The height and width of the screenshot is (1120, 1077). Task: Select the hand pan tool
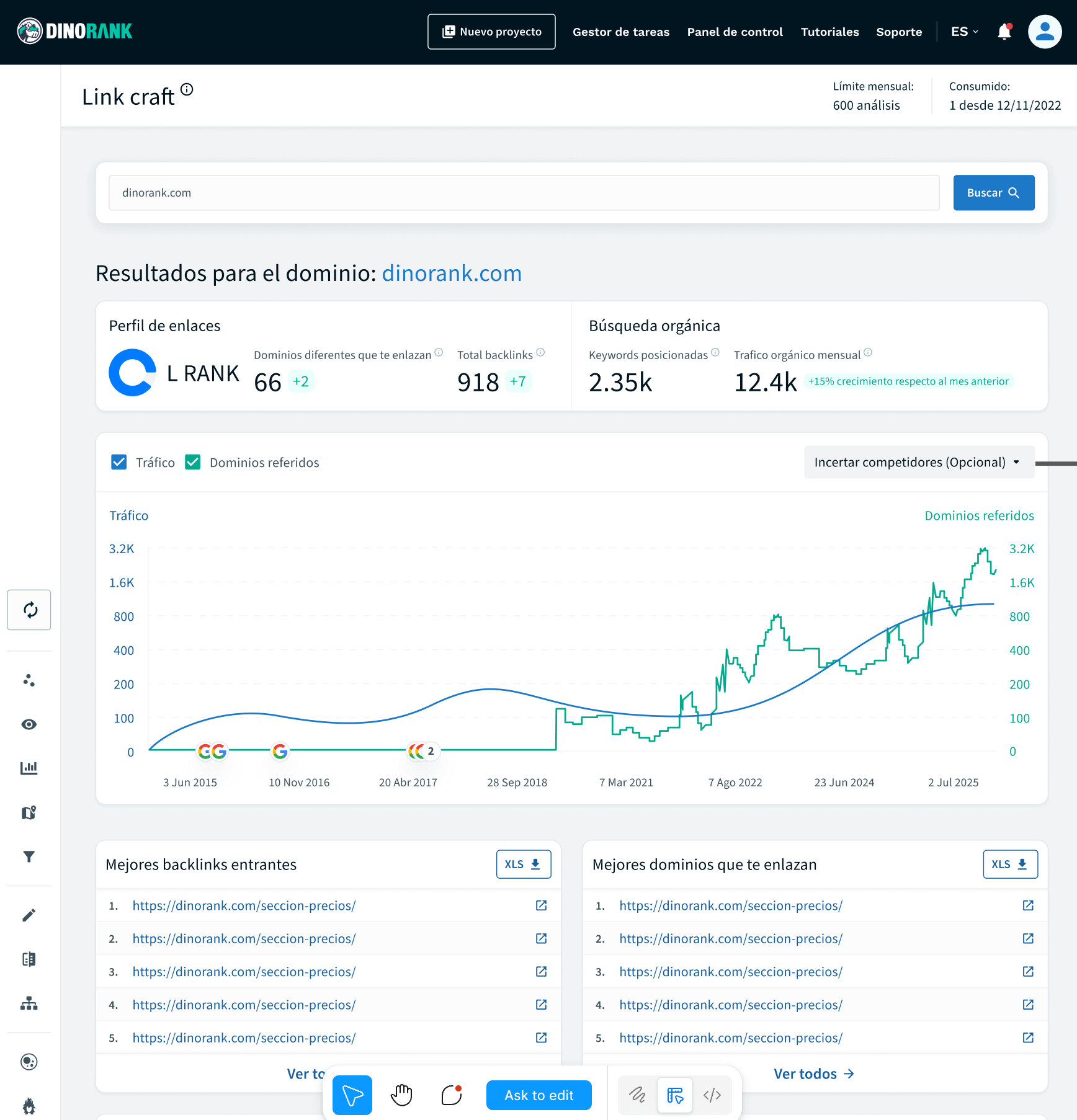coord(401,1095)
